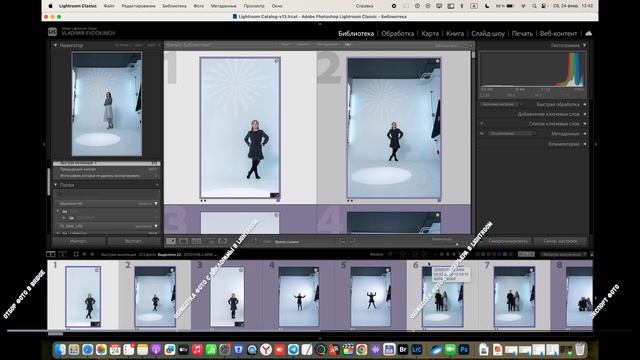Expand the Комментарии panel
This screenshot has width=640, height=360.
(584, 144)
